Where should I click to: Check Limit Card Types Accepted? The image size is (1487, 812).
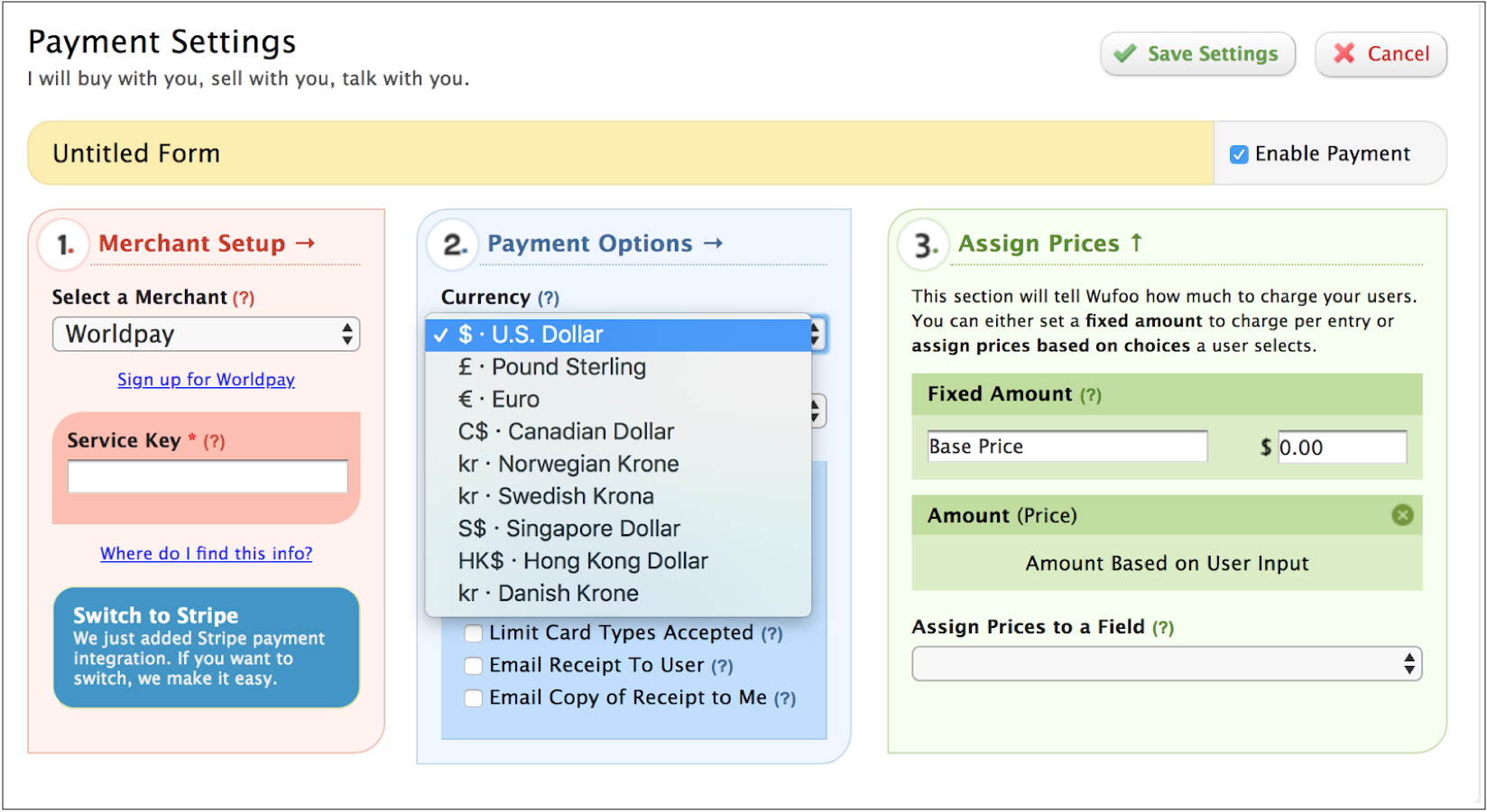473,632
